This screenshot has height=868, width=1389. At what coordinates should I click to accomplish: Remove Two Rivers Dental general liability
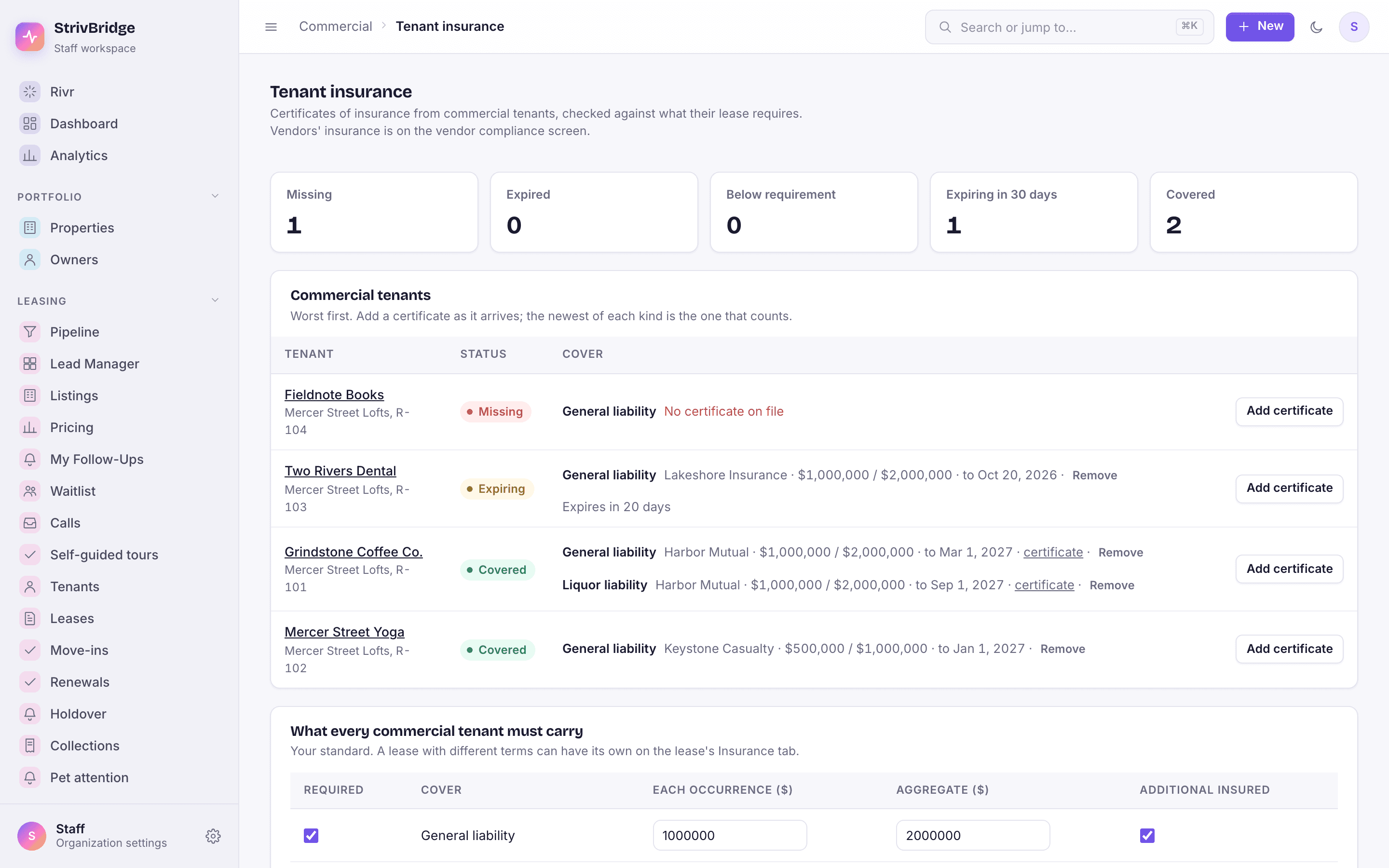pyautogui.click(x=1094, y=475)
